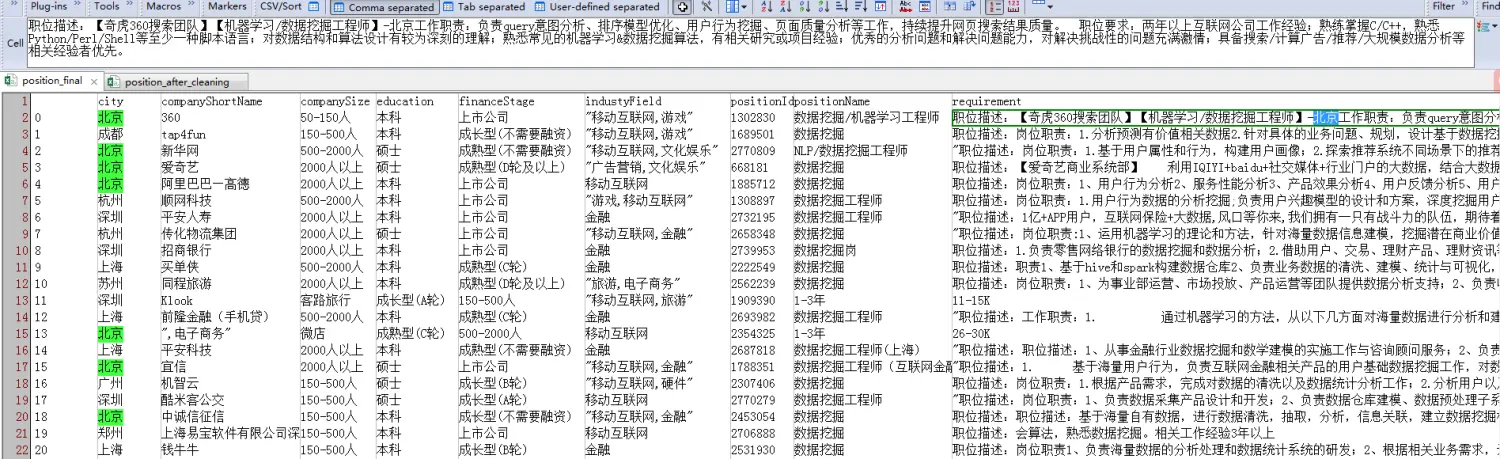Open the table grid dropdown arrow

(1051, 7)
